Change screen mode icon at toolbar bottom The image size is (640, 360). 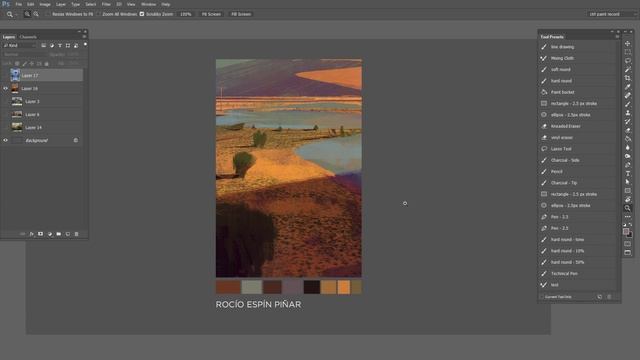pyautogui.click(x=627, y=253)
